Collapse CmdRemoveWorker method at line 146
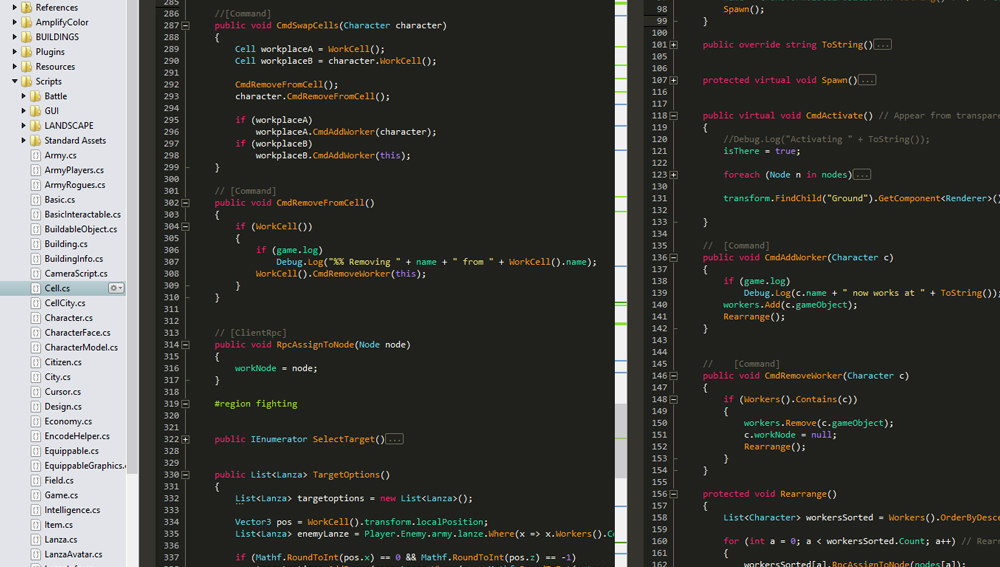The width and height of the screenshot is (1000, 567). click(x=673, y=376)
